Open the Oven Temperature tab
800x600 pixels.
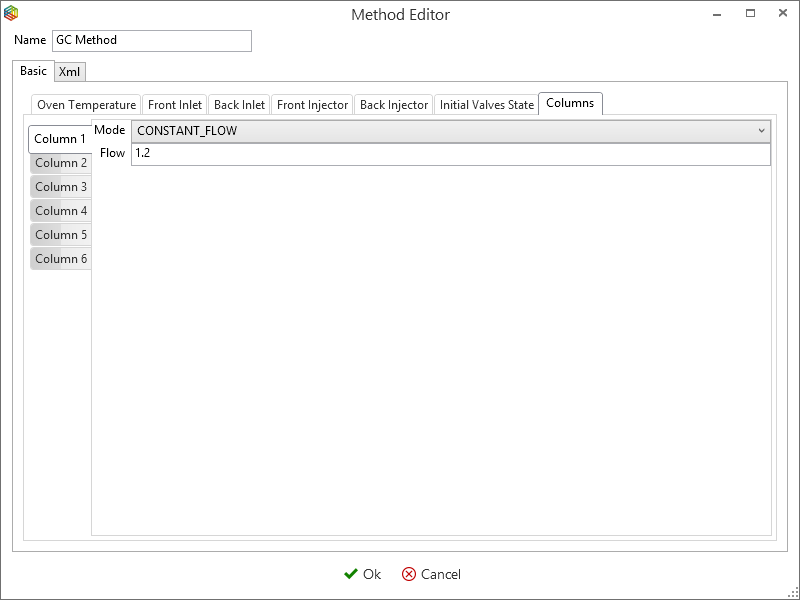[86, 105]
